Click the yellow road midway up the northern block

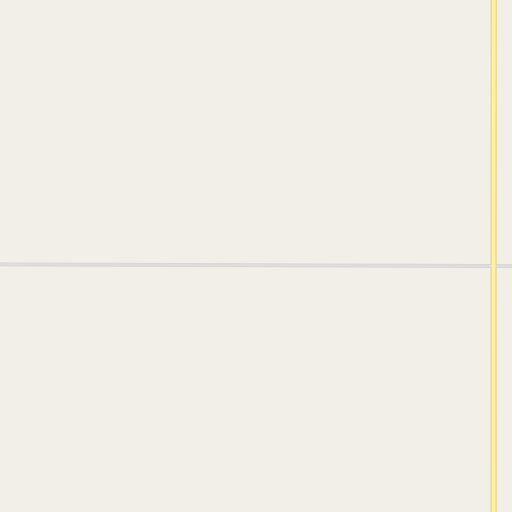click(494, 132)
